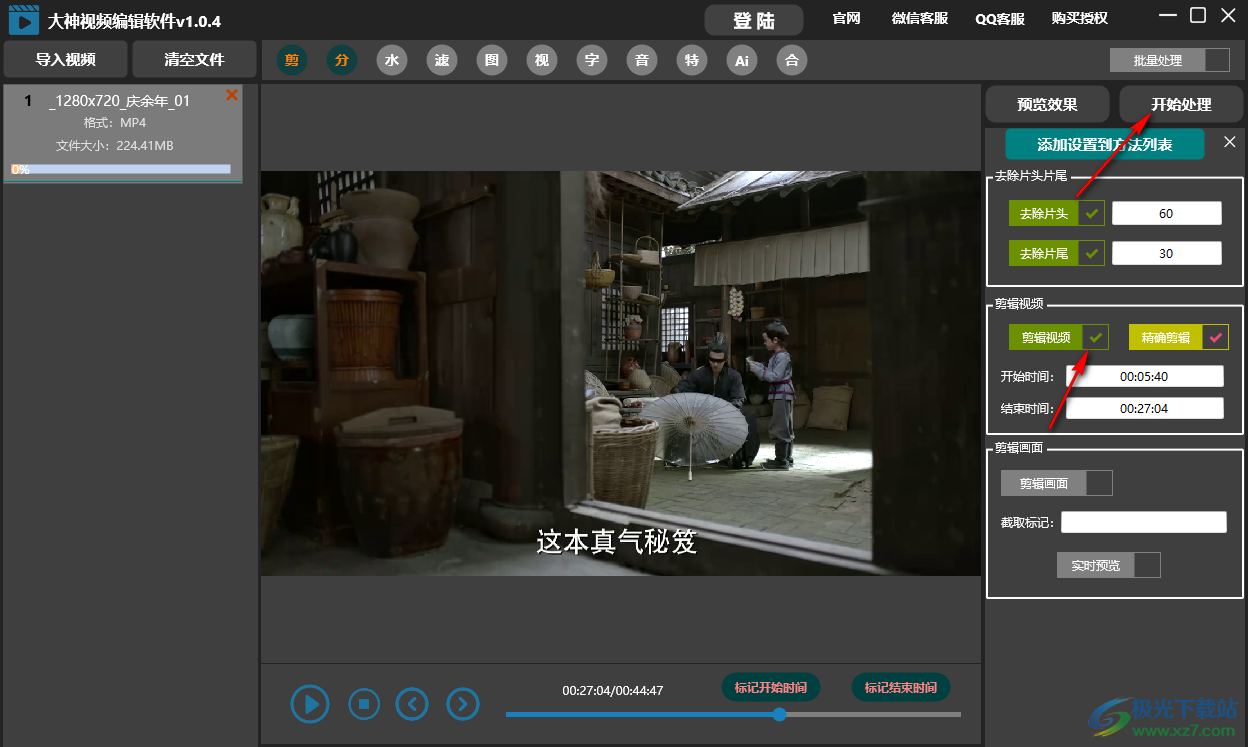Click the 去除片尾 value field showing 30
Image resolution: width=1248 pixels, height=747 pixels.
tap(1166, 253)
